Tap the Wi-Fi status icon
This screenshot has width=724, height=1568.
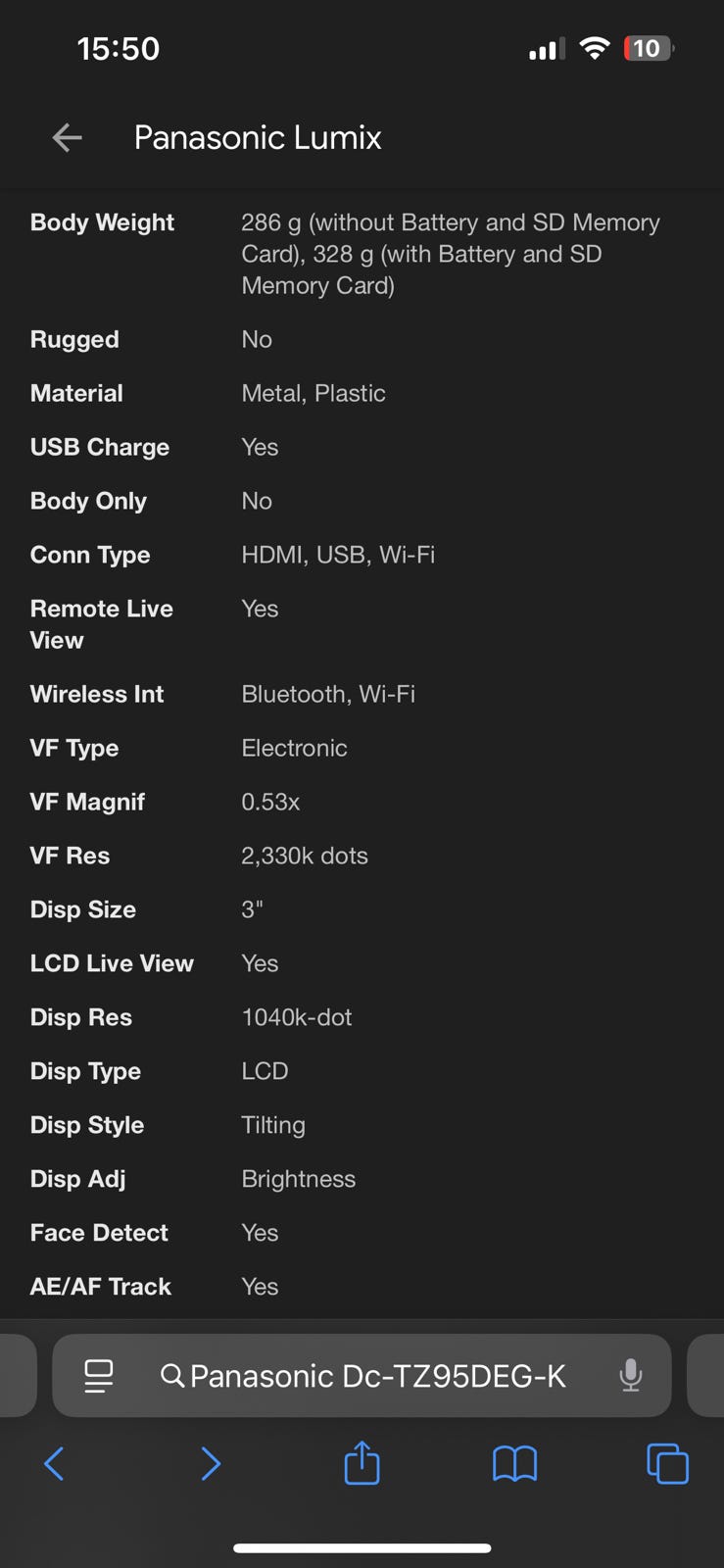(x=594, y=48)
